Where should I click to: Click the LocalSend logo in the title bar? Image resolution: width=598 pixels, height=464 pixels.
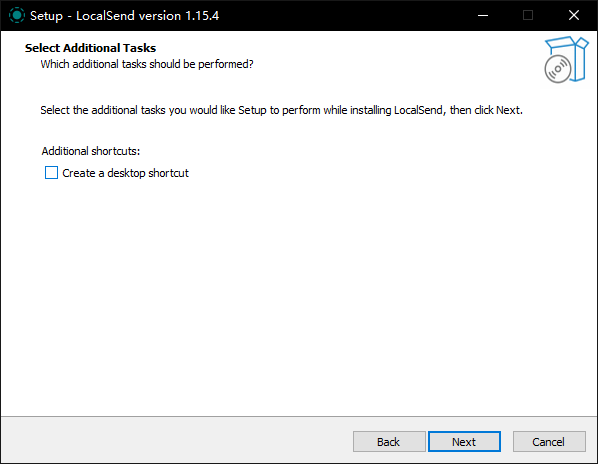[17, 15]
